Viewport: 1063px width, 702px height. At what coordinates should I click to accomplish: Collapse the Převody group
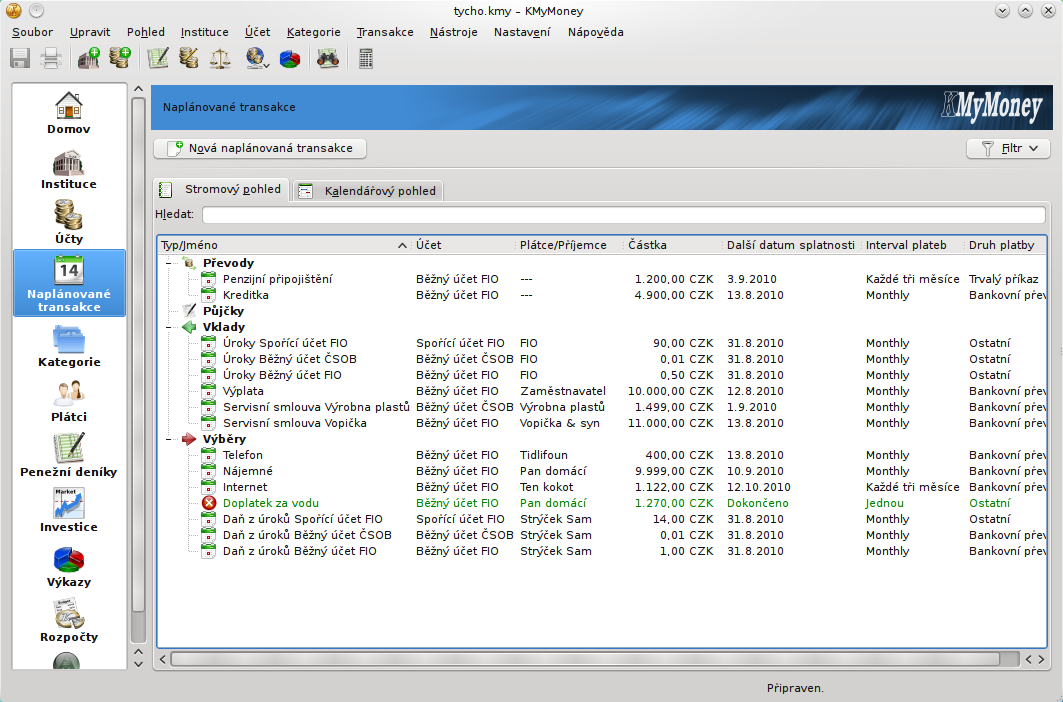coord(169,263)
